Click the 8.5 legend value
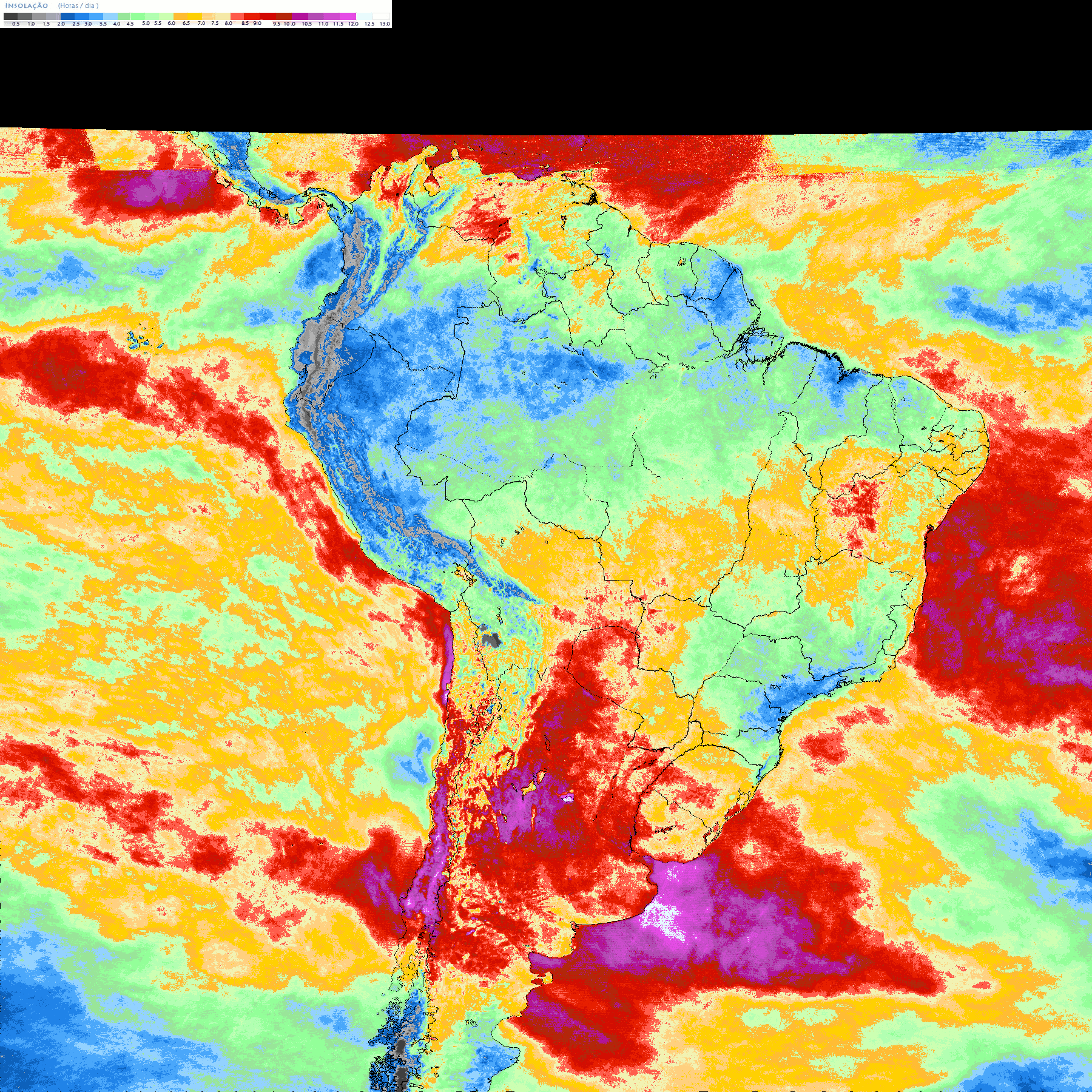The width and height of the screenshot is (1092, 1092). 245,23
